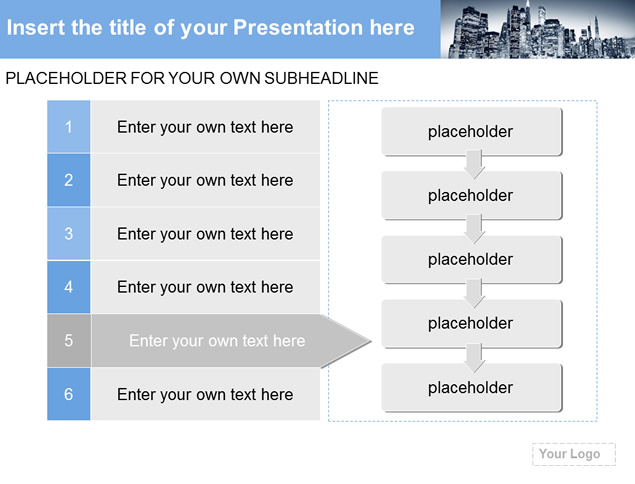
Task: Select the blue number 1 box
Action: 68,127
